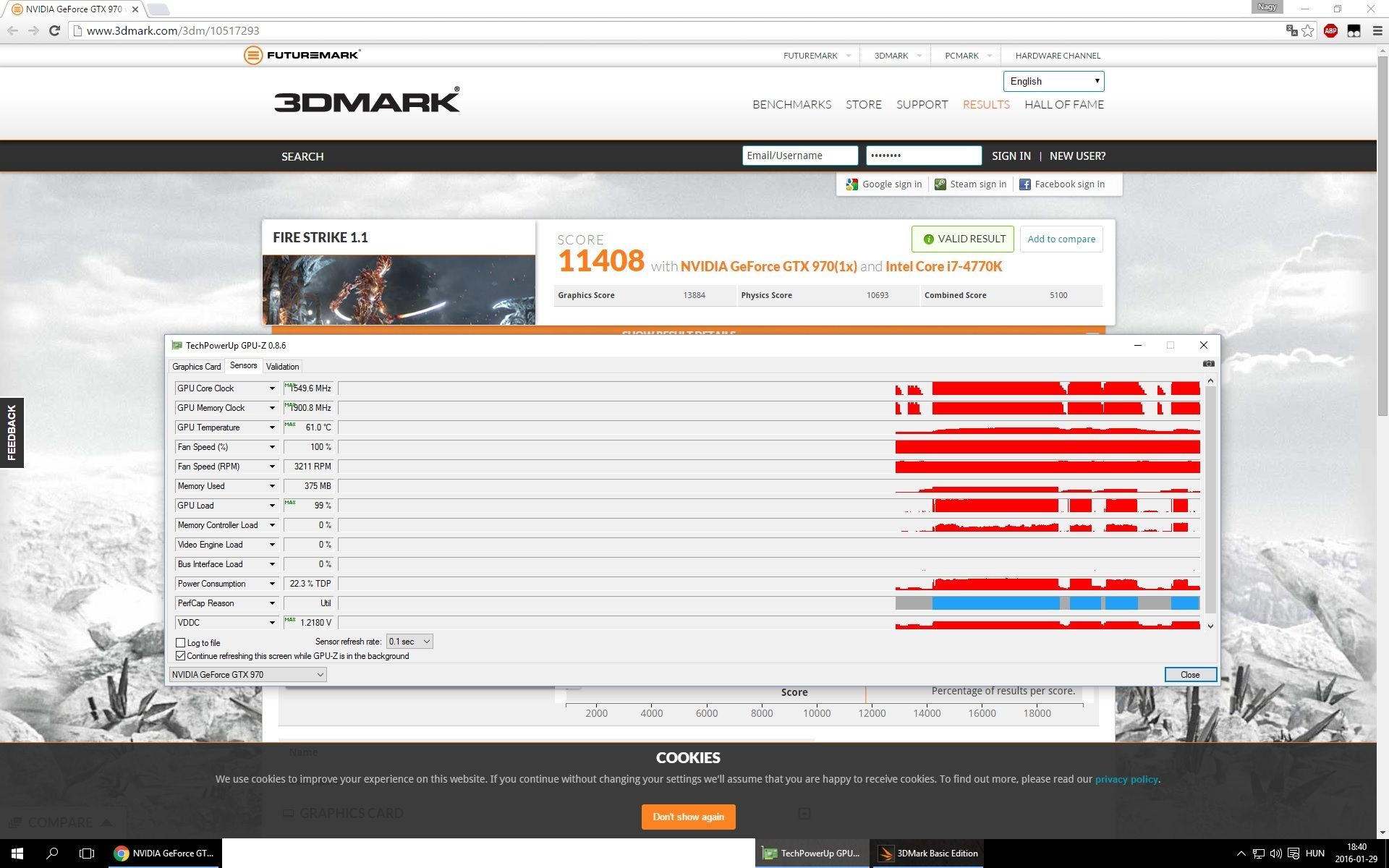
Task: Click the SIGN IN link
Action: click(1011, 156)
